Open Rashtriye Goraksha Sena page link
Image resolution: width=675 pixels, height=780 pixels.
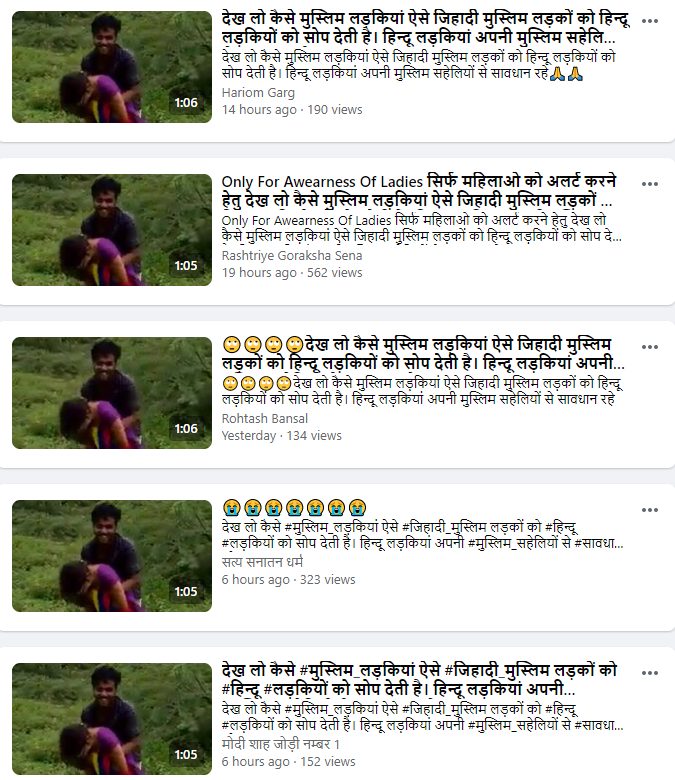pos(292,256)
